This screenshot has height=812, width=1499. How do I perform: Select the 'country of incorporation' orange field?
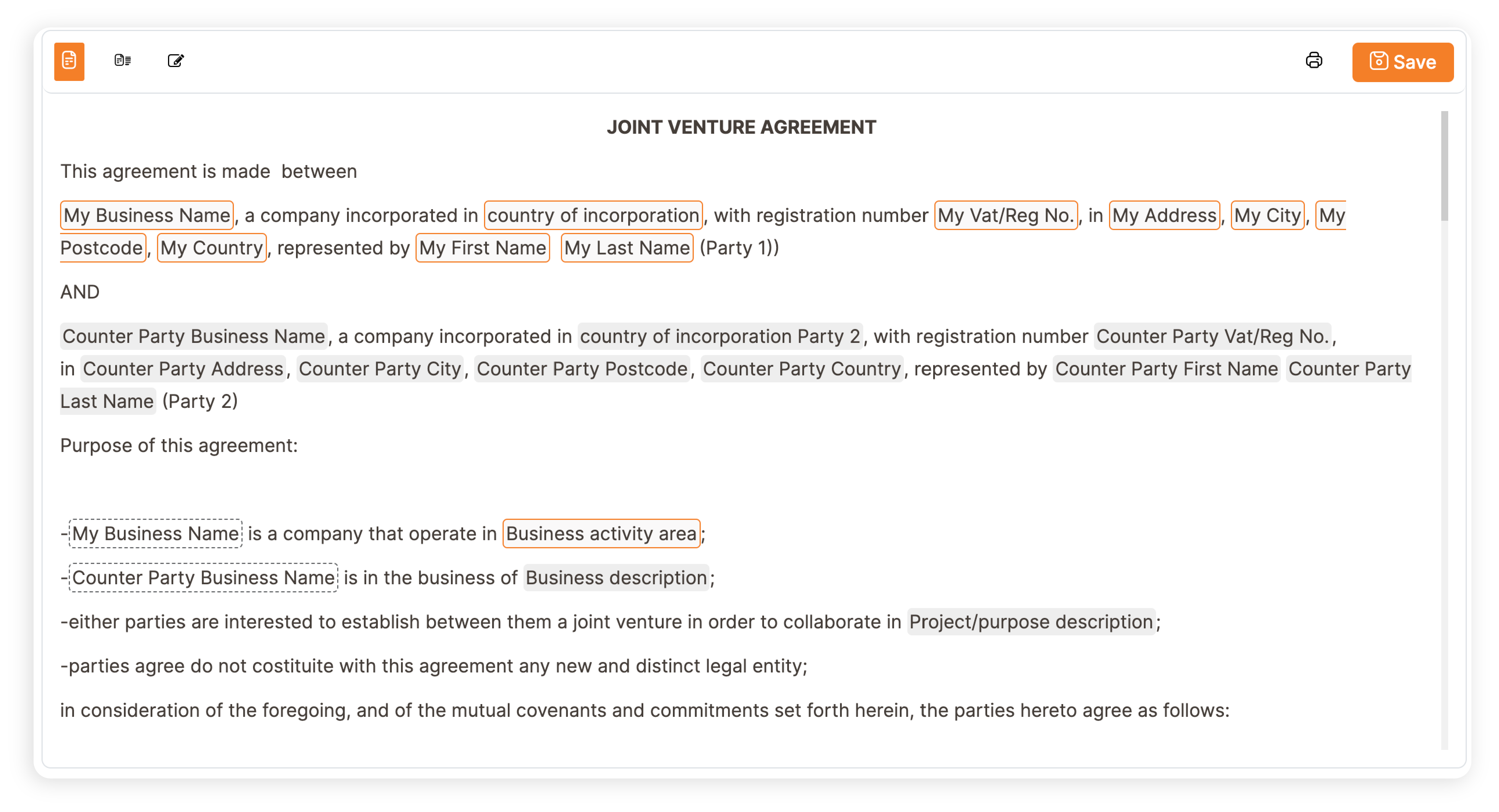coord(593,215)
